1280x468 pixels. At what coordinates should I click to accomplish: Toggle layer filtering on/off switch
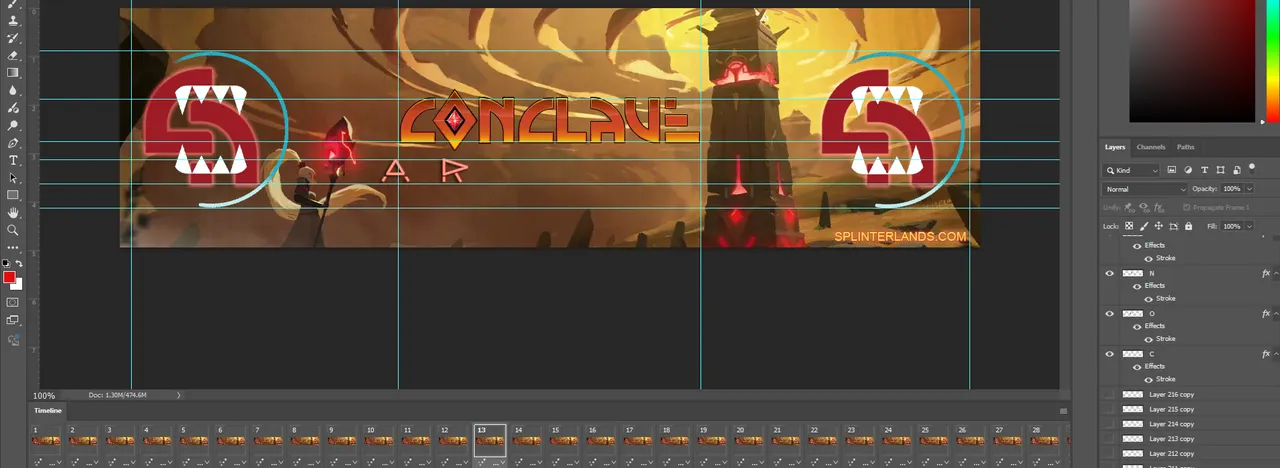[1250, 168]
